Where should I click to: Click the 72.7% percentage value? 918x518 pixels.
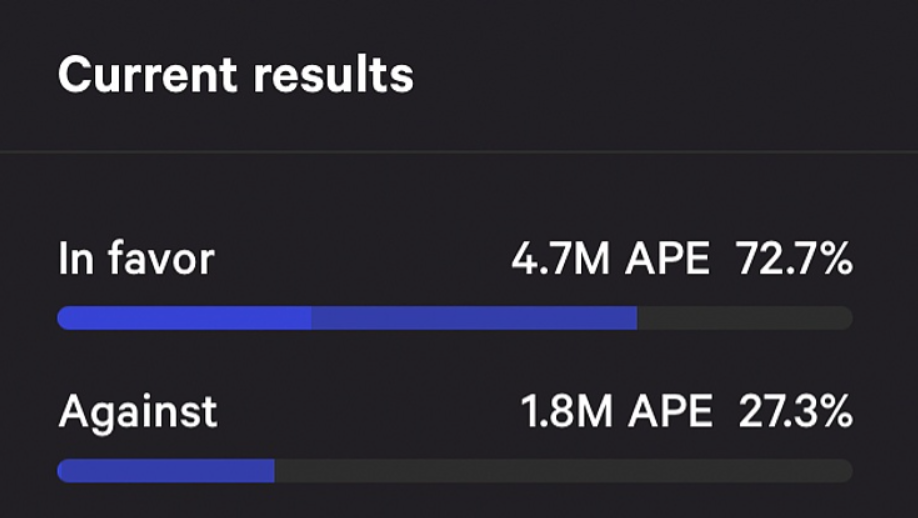click(x=794, y=260)
